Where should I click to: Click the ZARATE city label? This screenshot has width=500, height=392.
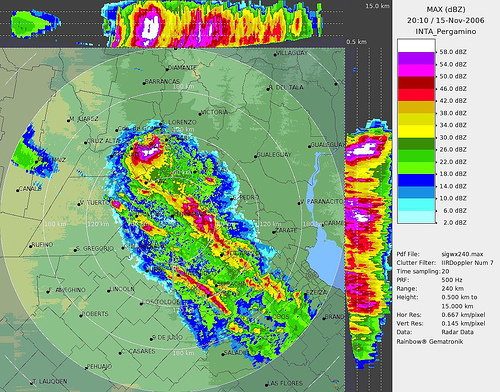[286, 230]
